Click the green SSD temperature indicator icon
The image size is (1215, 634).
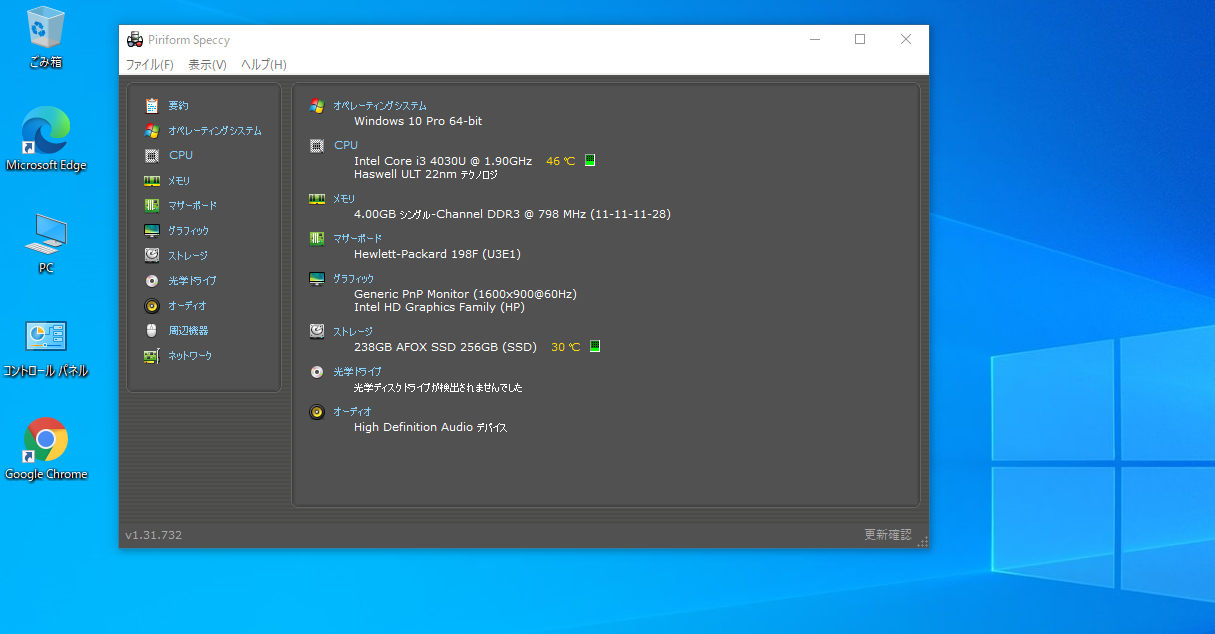pos(595,347)
